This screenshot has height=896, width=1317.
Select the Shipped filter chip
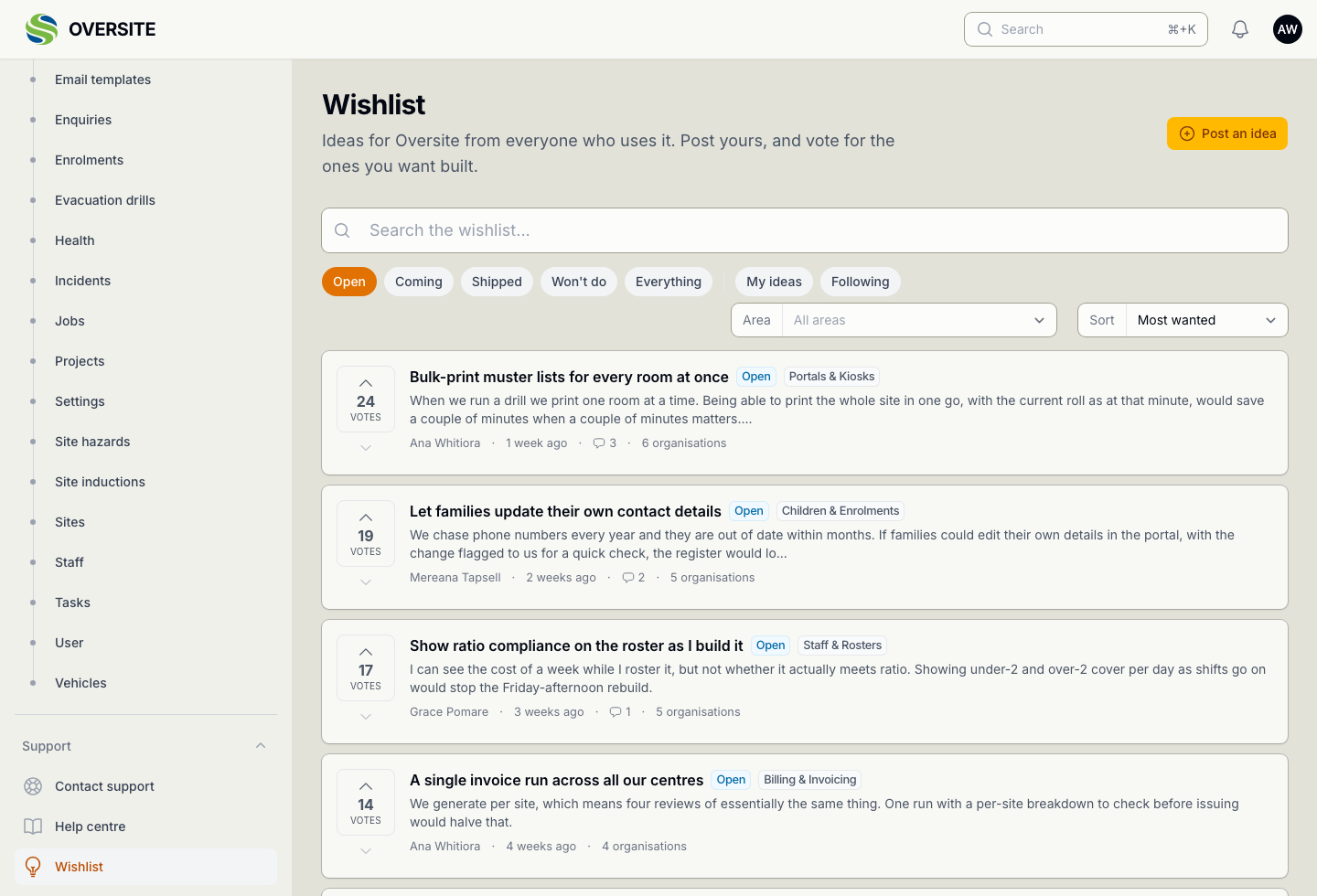click(x=497, y=282)
